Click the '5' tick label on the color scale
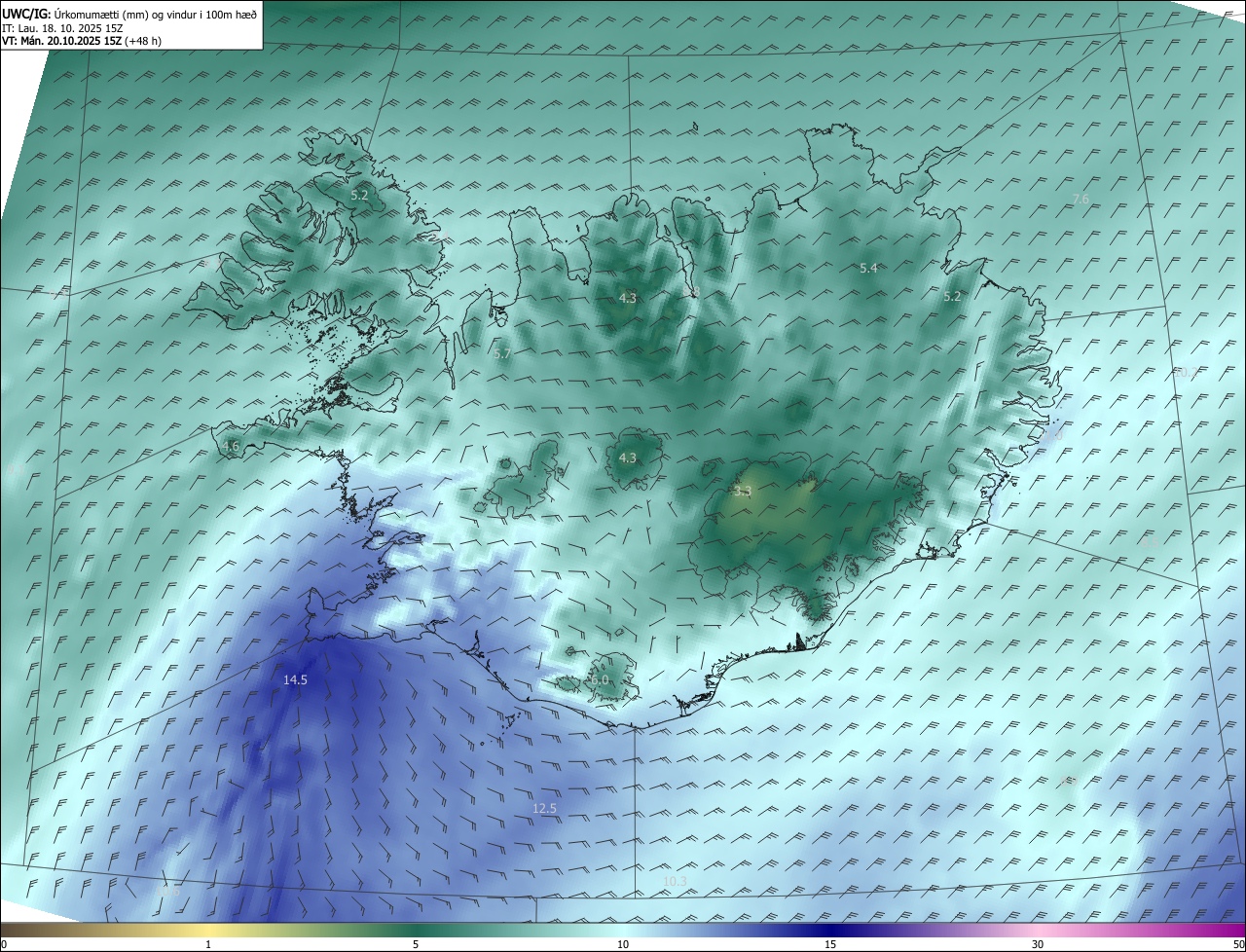The width and height of the screenshot is (1246, 952). click(416, 944)
